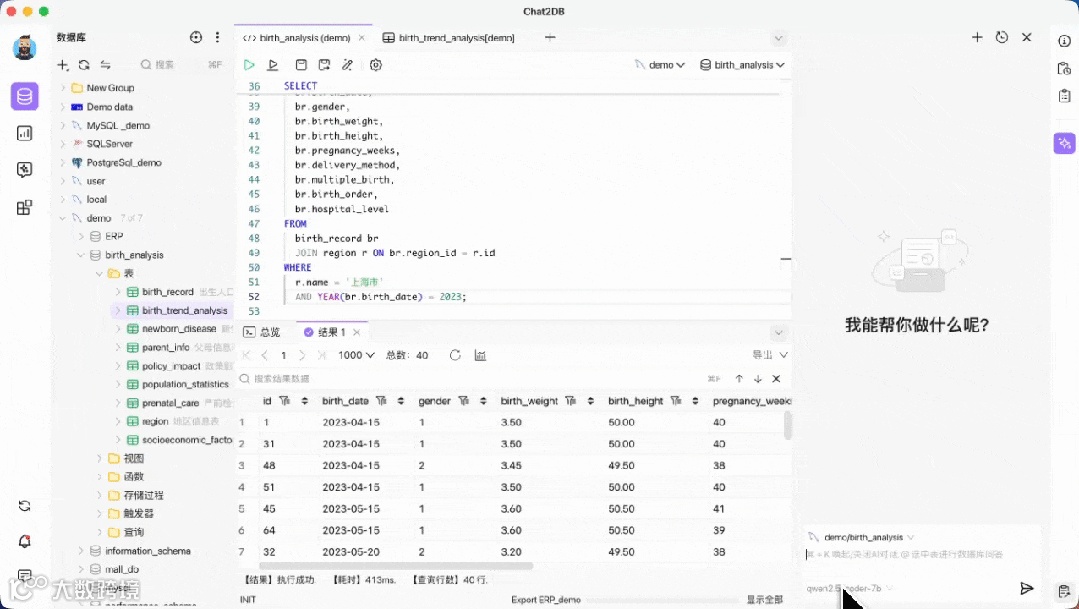Open the dashboard chart sidebar icon
The image size is (1079, 609).
click(24, 133)
